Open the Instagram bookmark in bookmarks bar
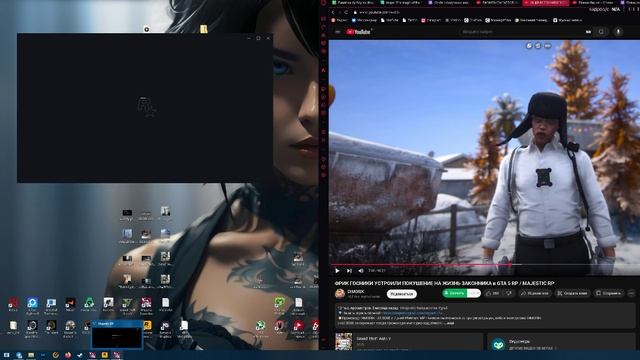 point(431,20)
